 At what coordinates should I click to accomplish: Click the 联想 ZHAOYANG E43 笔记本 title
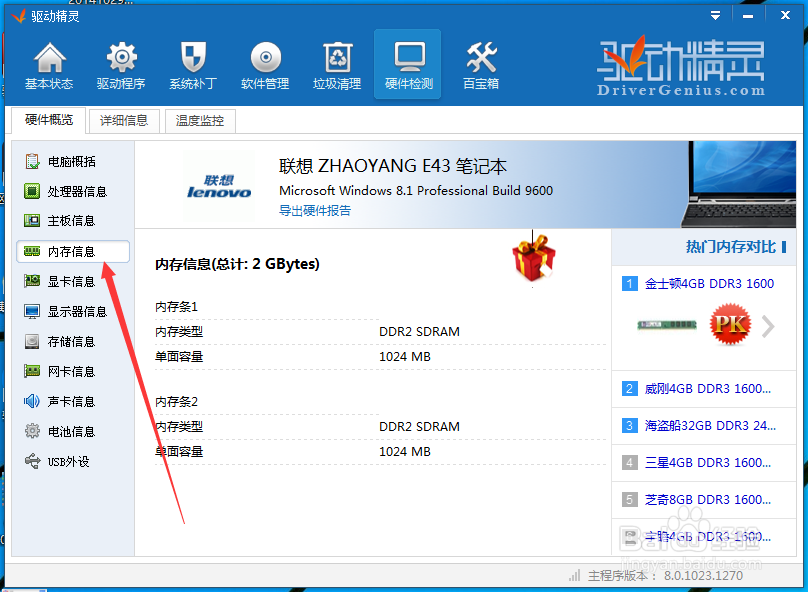(x=393, y=166)
